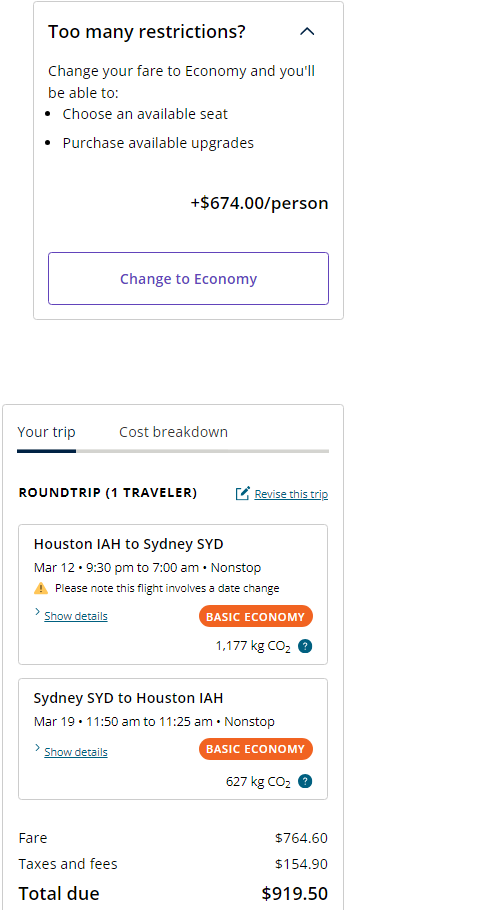
Task: Show details for Houston to Sydney flight
Action: tap(76, 616)
